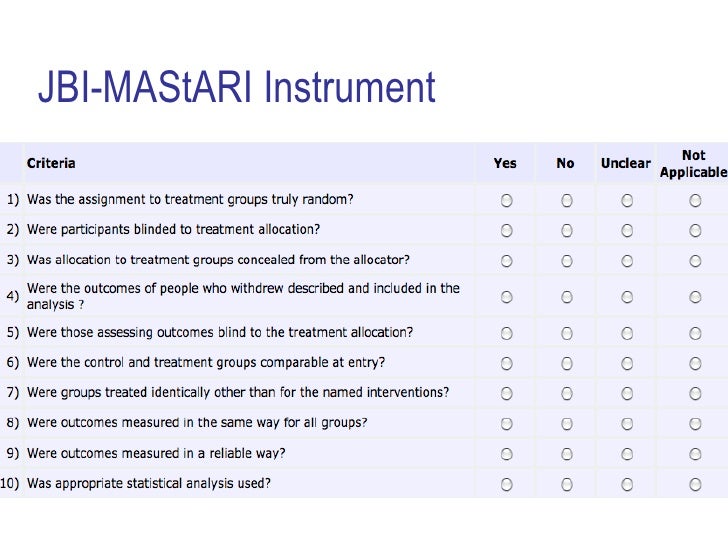Mark Unclear for appropriate statistical analysis

[626, 485]
